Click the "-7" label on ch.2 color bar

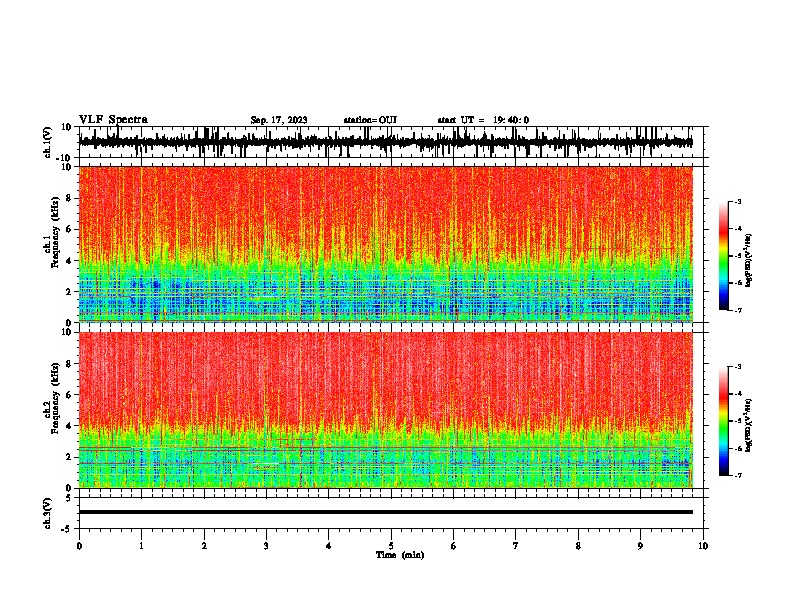coord(738,475)
